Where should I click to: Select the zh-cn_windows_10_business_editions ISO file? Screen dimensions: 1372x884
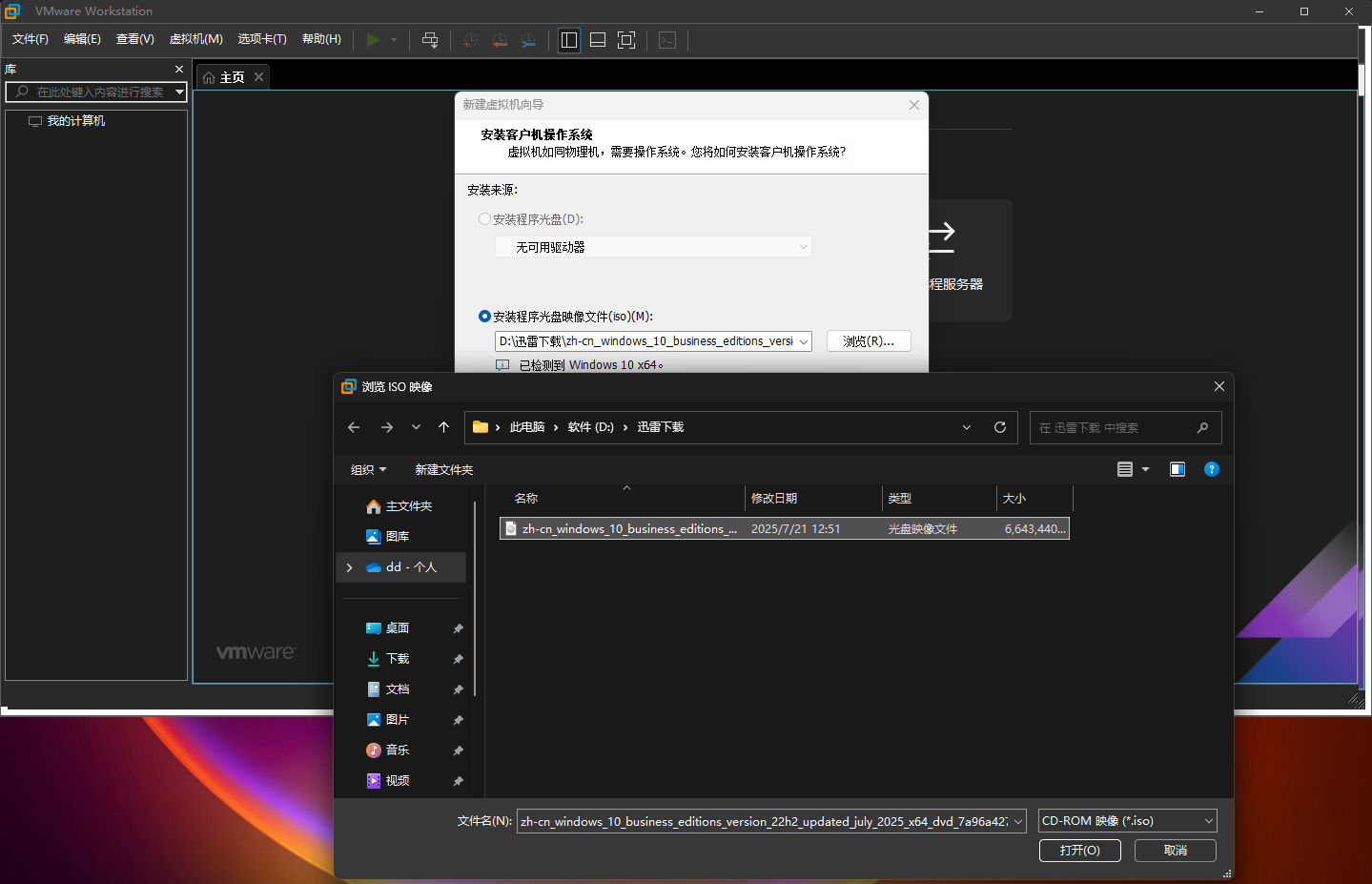pos(629,529)
